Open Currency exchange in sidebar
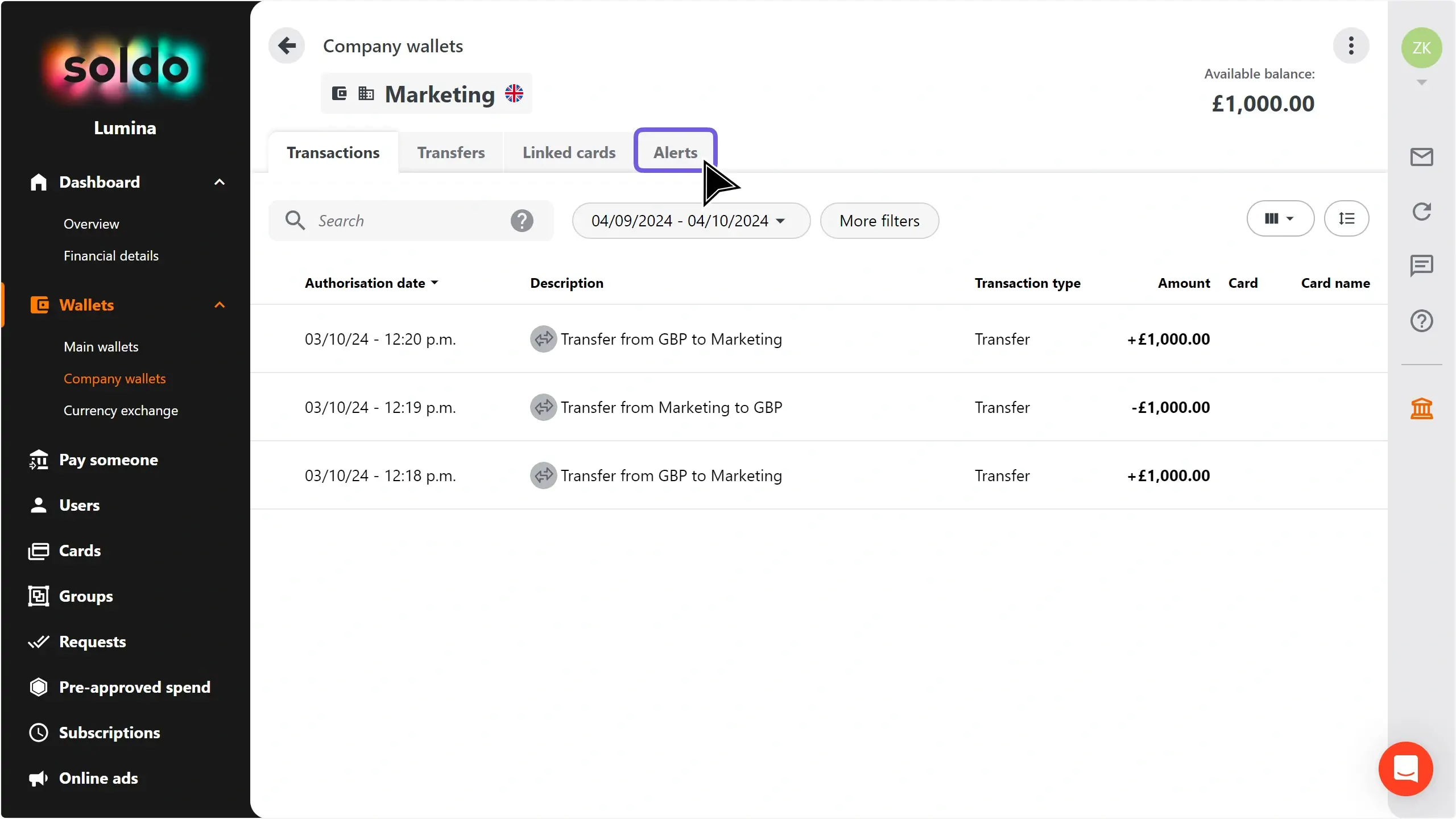 point(121,411)
